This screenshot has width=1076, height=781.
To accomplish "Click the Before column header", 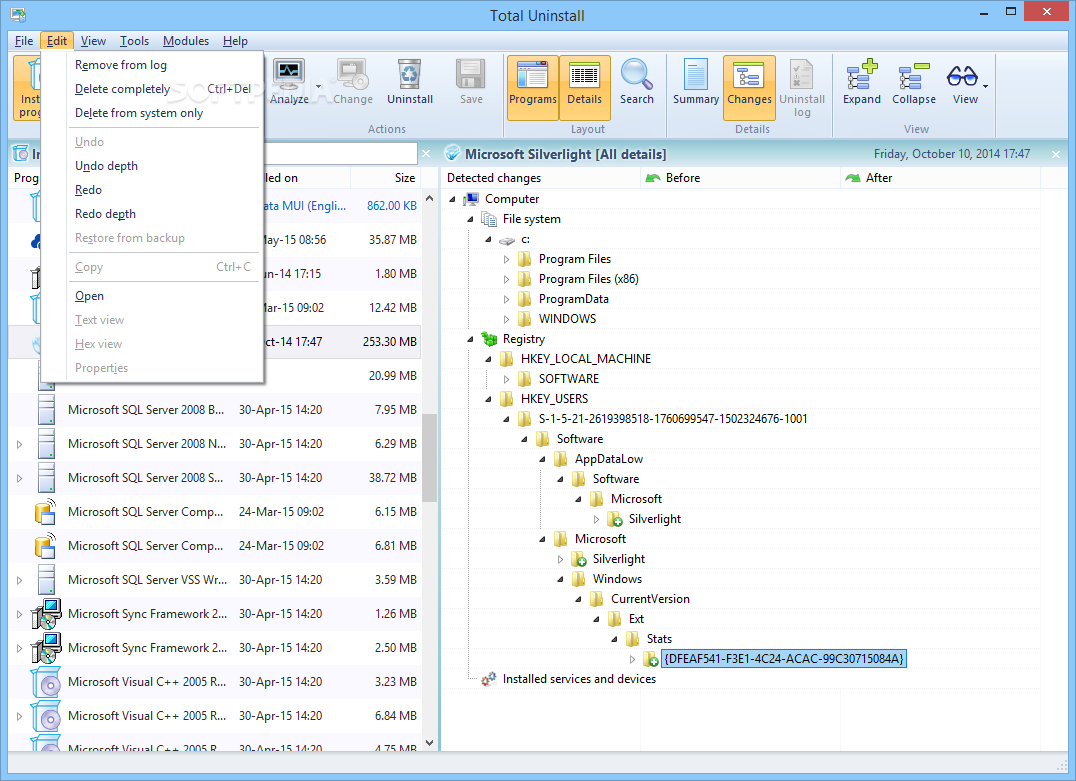I will 740,178.
